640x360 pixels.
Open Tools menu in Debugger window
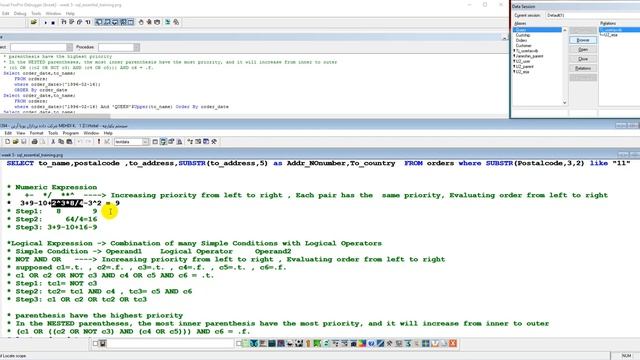pyautogui.click(x=36, y=13)
